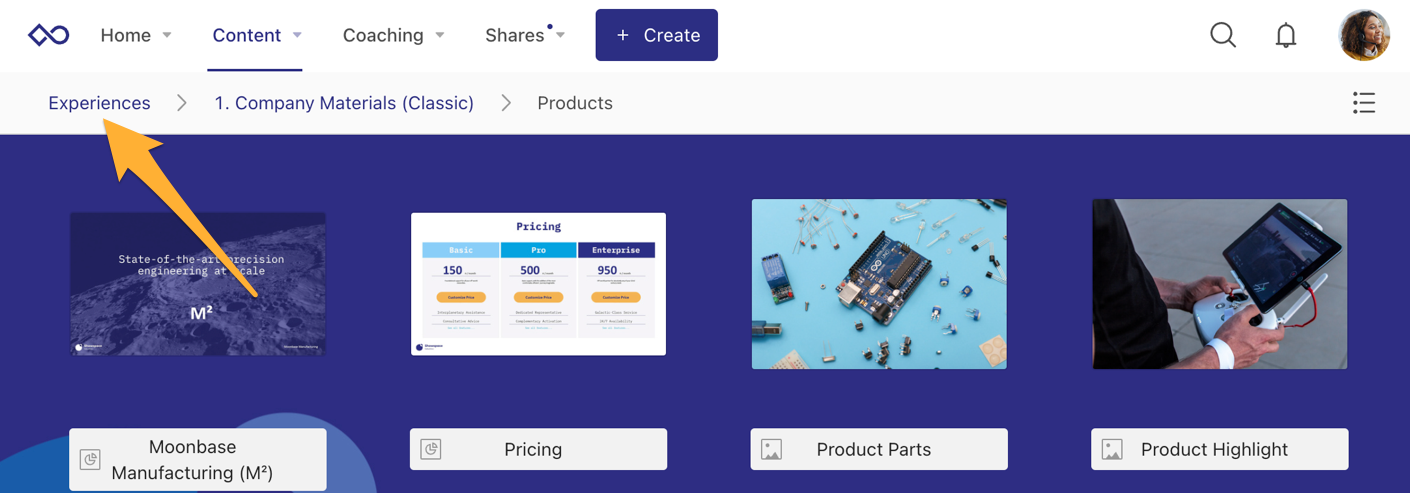The width and height of the screenshot is (1410, 493).
Task: Open the notifications bell
Action: tap(1286, 36)
